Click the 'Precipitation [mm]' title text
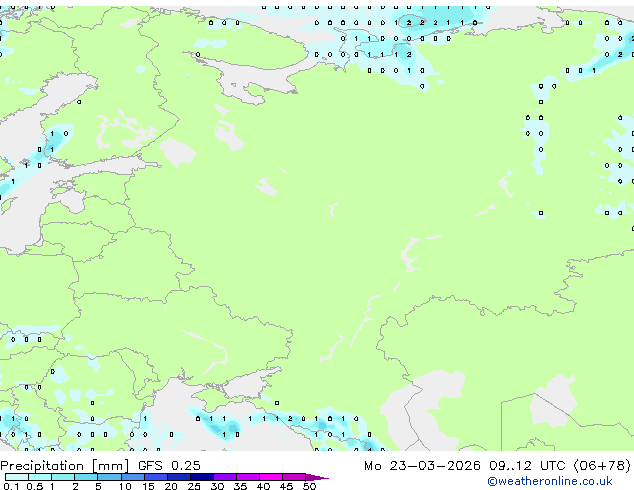The image size is (634, 490). click(x=65, y=466)
